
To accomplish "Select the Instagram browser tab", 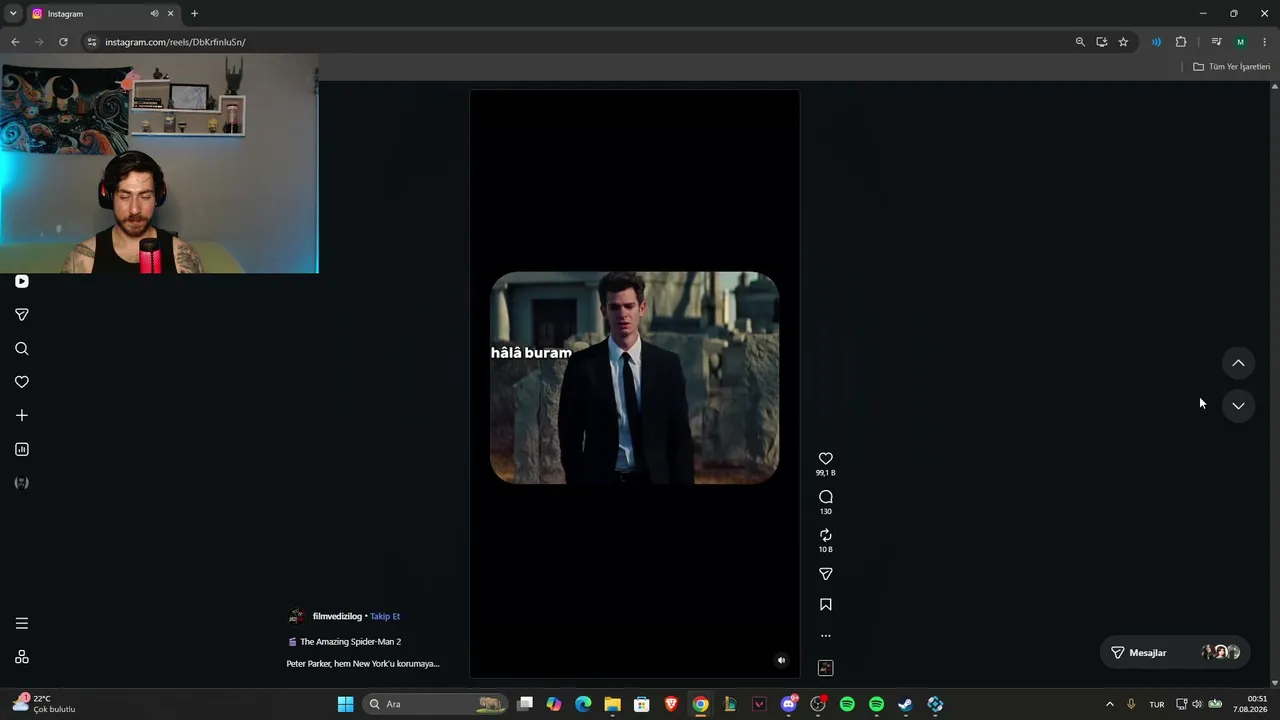I will click(103, 14).
